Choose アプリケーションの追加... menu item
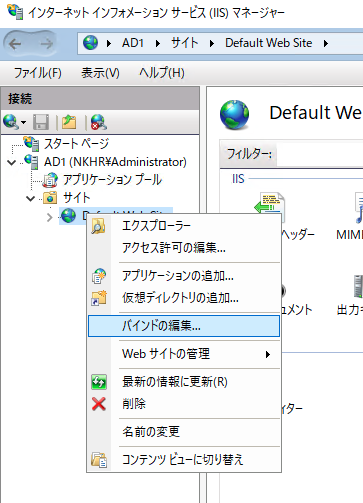This screenshot has width=363, height=503. click(x=184, y=276)
